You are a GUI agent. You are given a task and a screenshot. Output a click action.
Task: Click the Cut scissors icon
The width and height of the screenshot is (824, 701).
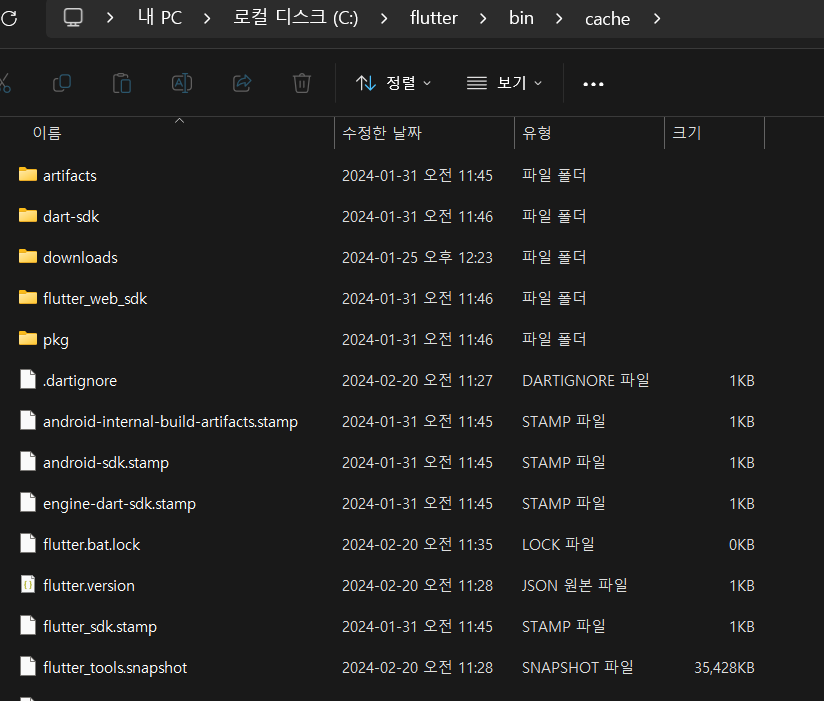click(4, 84)
